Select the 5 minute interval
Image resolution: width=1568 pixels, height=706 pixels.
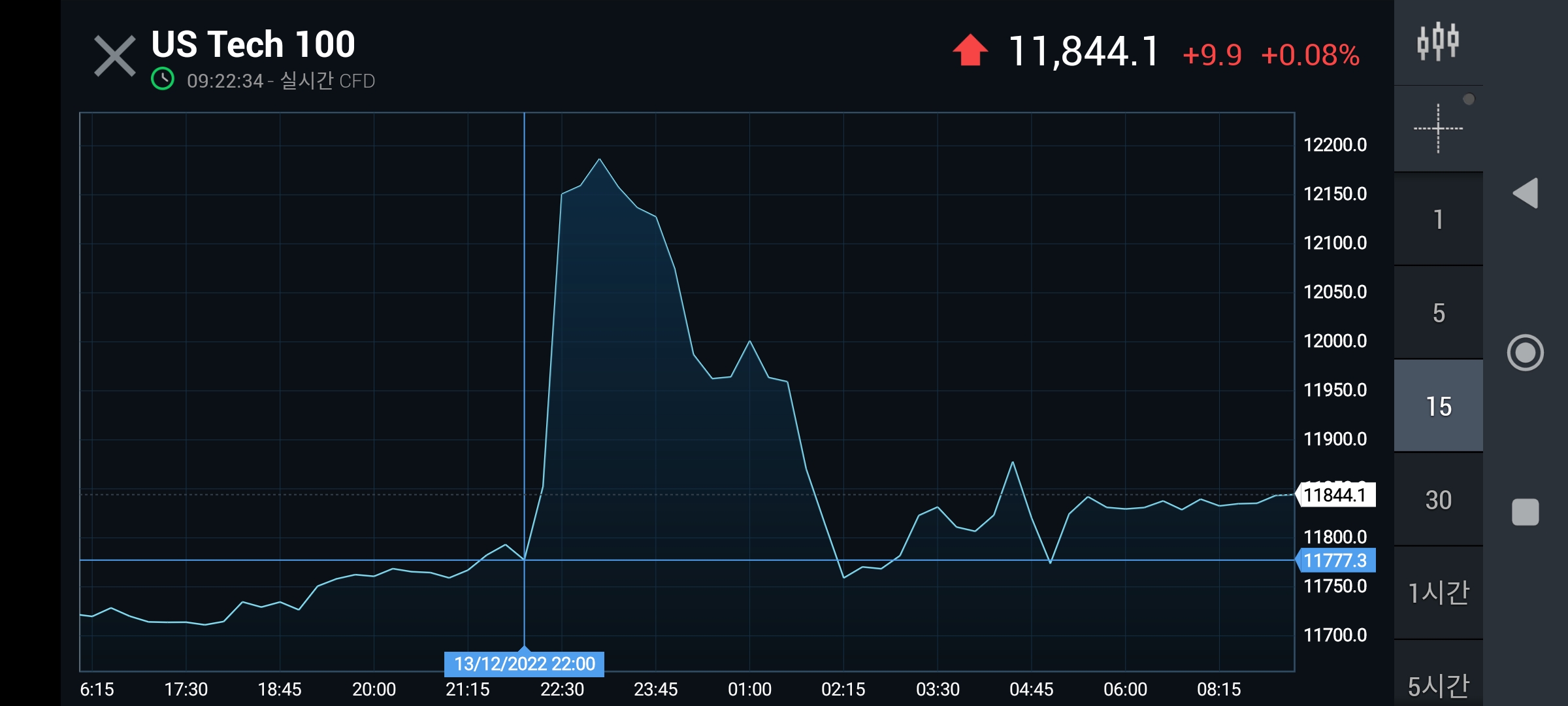click(x=1438, y=313)
